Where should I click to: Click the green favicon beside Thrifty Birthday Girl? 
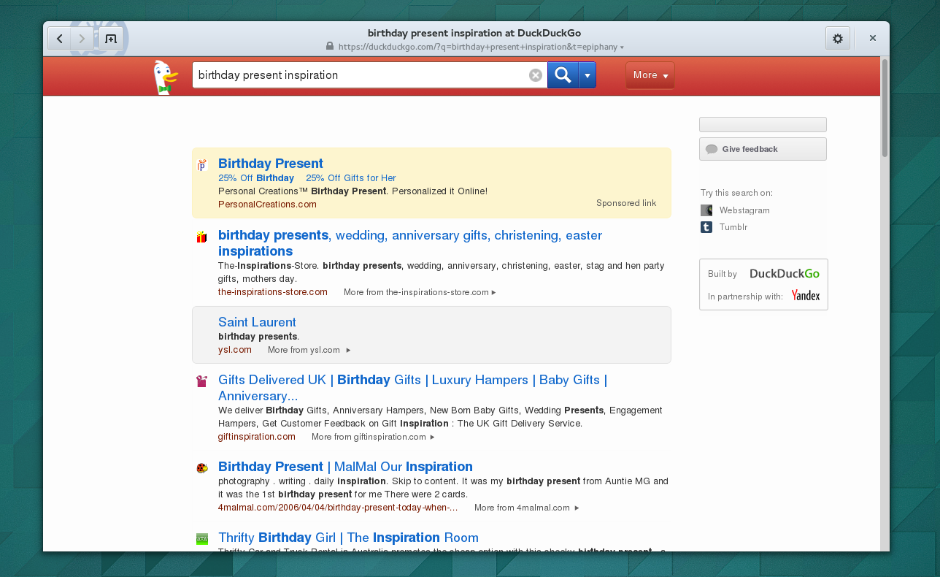coord(202,539)
